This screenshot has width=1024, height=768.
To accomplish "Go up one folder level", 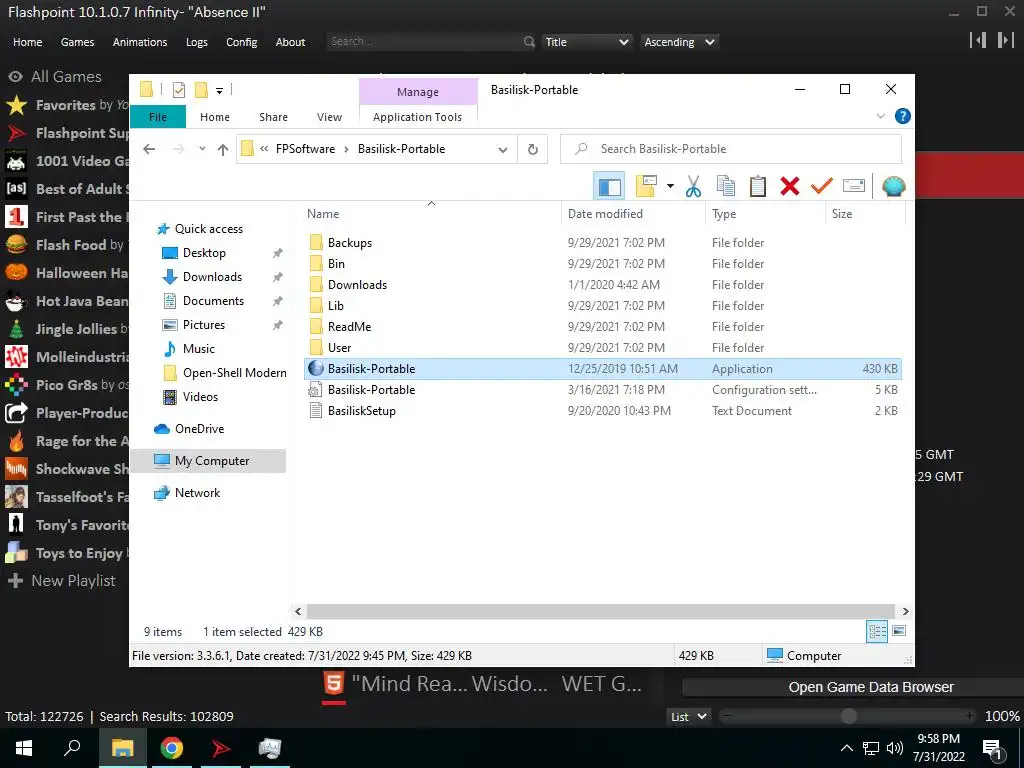I will point(223,150).
